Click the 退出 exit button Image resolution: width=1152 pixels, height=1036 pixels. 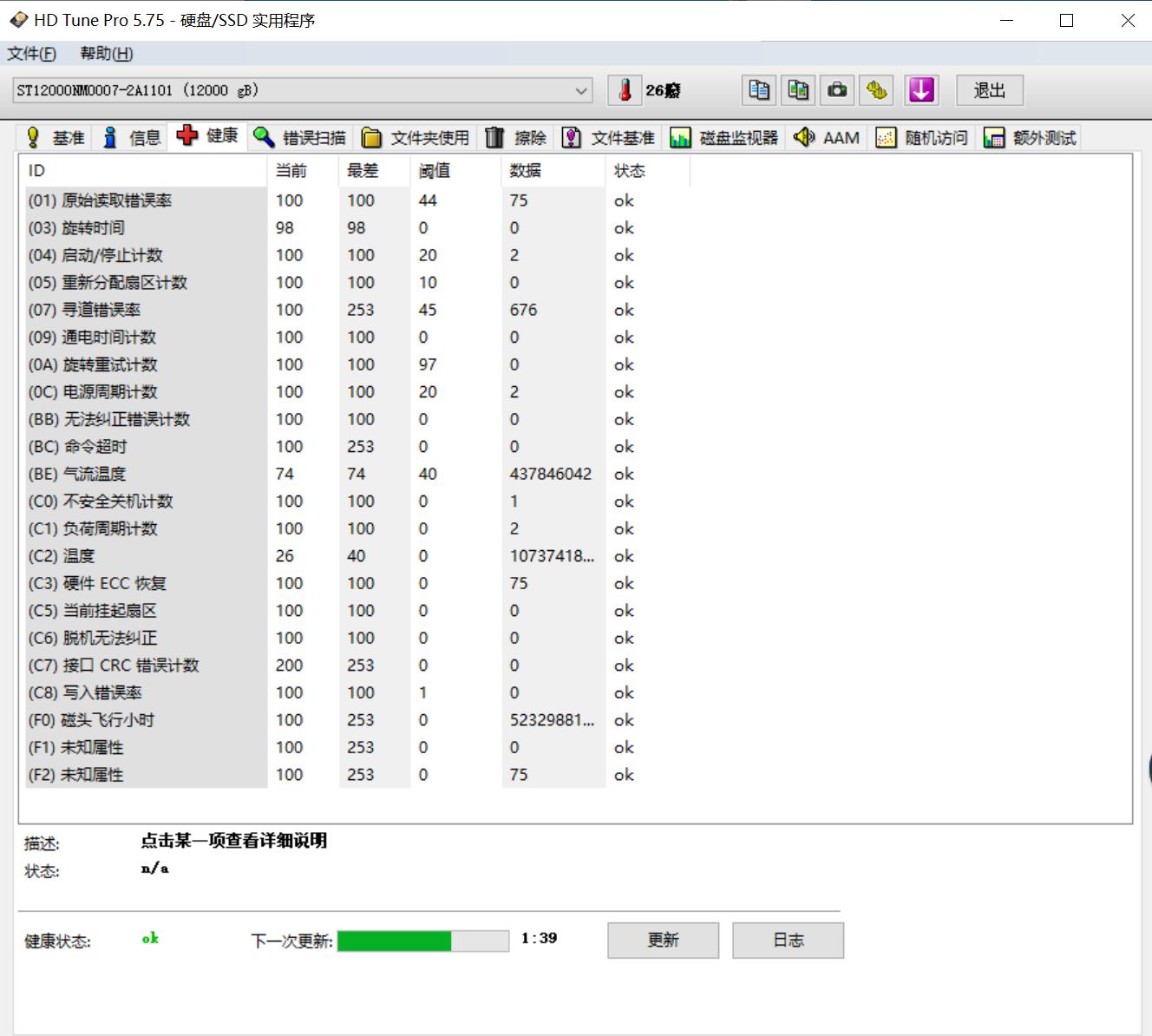tap(988, 89)
